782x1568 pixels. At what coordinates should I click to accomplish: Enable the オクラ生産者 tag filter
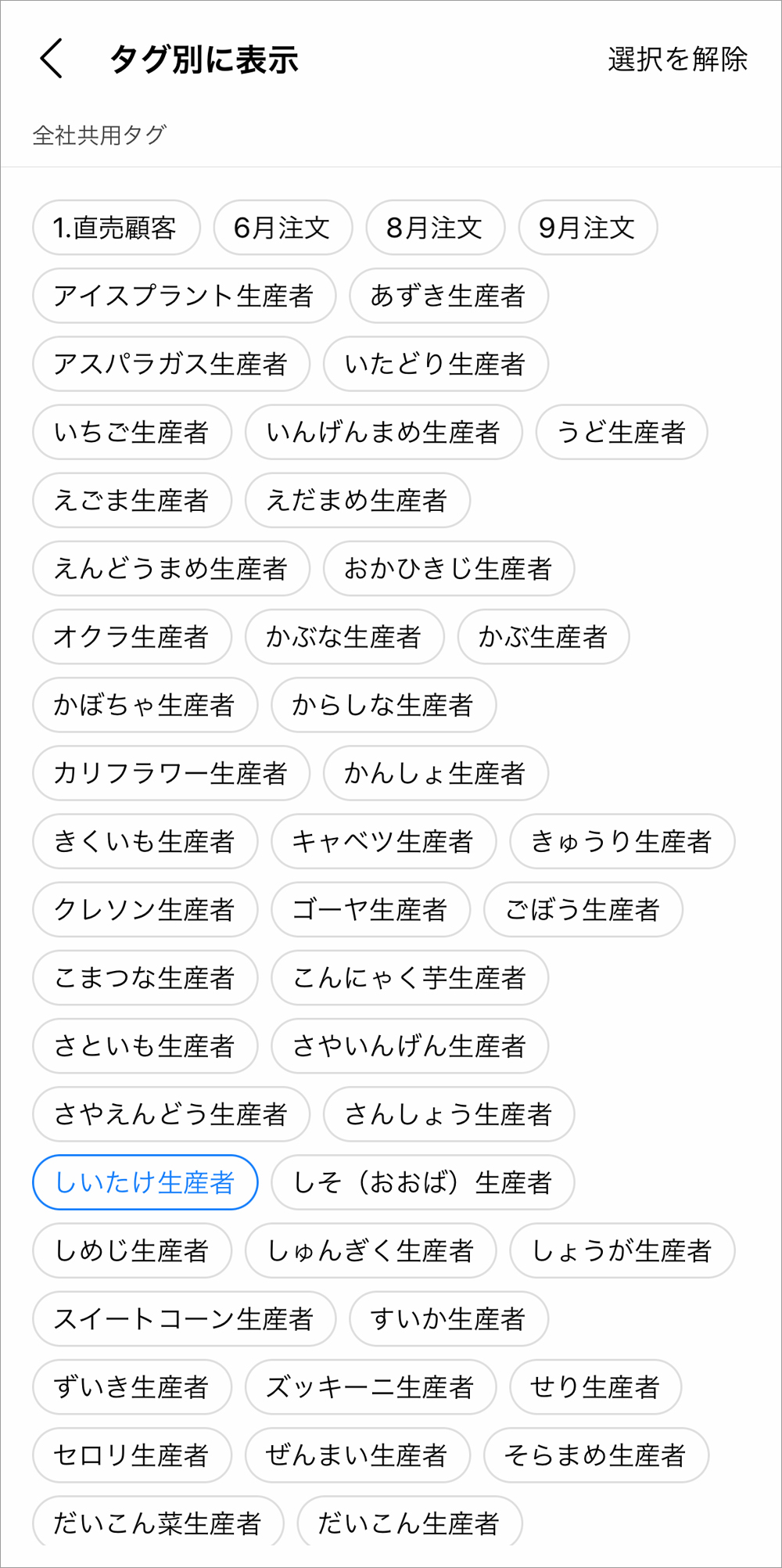tap(131, 637)
